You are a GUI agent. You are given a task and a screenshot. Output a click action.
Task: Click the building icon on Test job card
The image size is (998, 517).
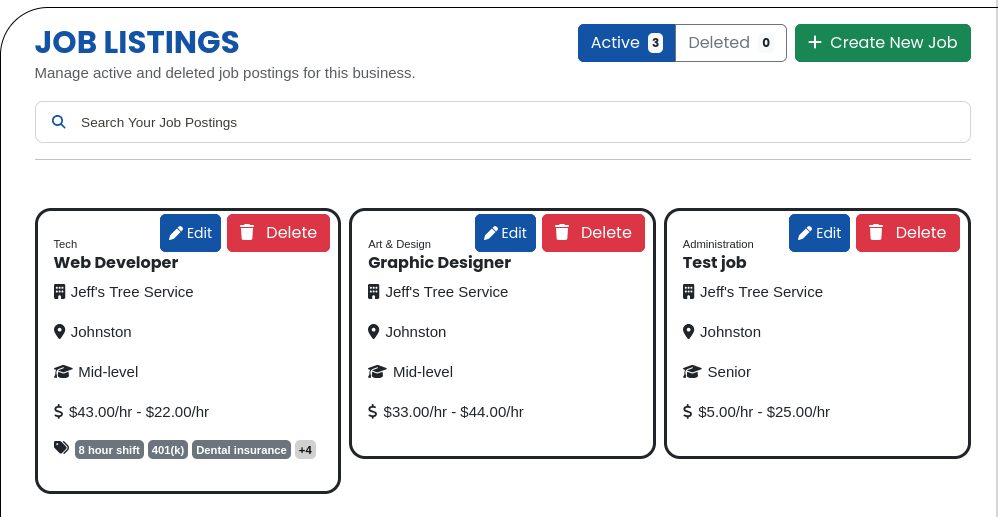688,292
